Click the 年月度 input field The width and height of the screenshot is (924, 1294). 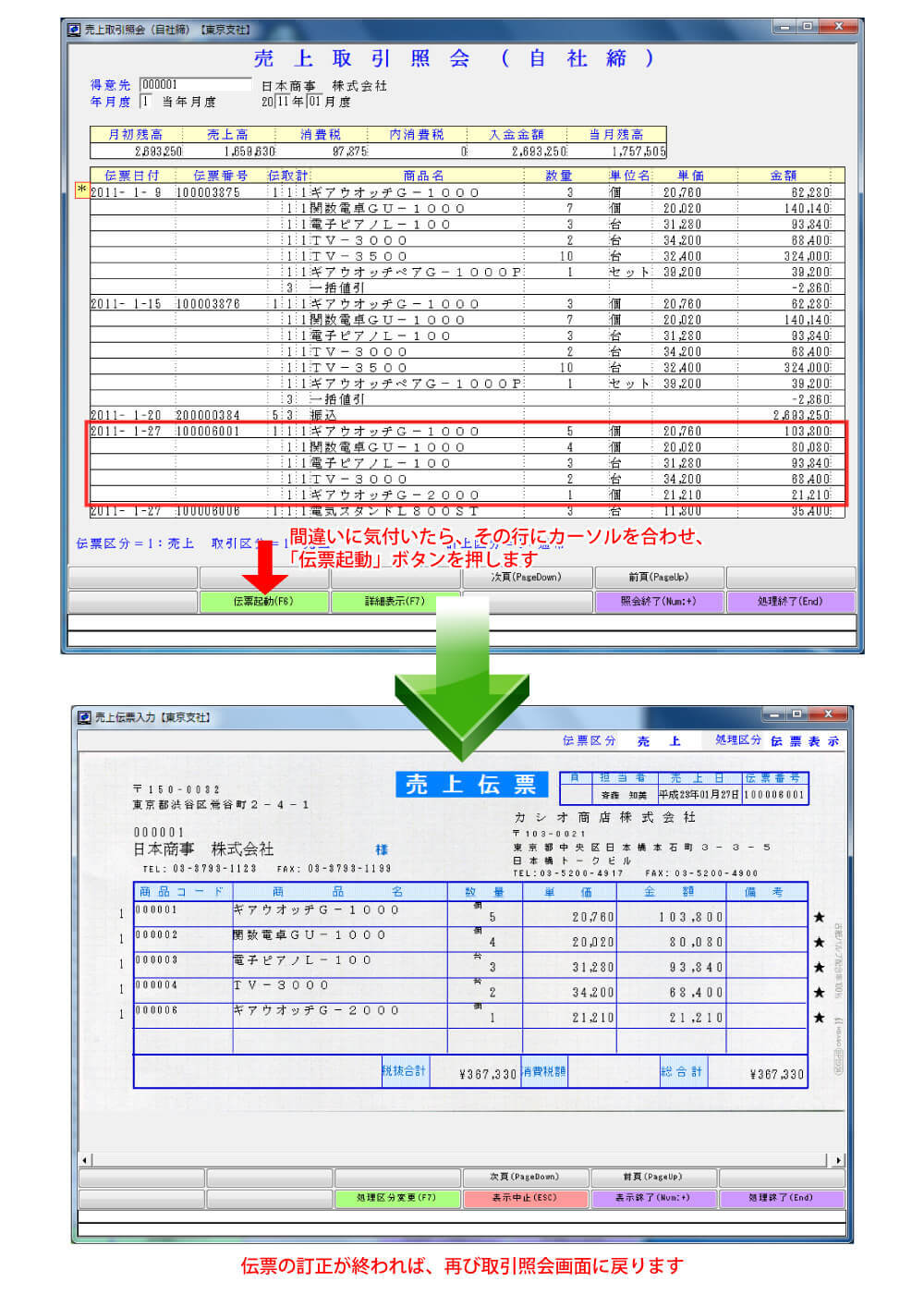146,102
